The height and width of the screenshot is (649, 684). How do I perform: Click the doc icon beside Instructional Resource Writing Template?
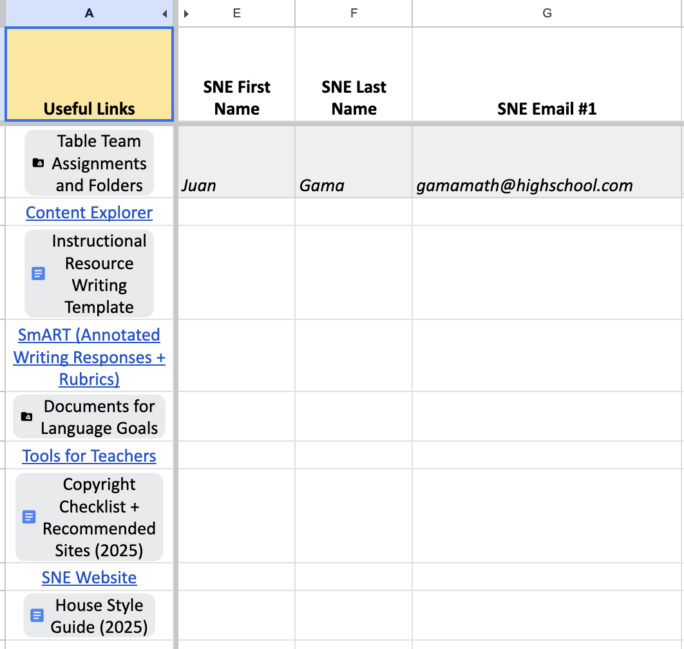point(38,273)
